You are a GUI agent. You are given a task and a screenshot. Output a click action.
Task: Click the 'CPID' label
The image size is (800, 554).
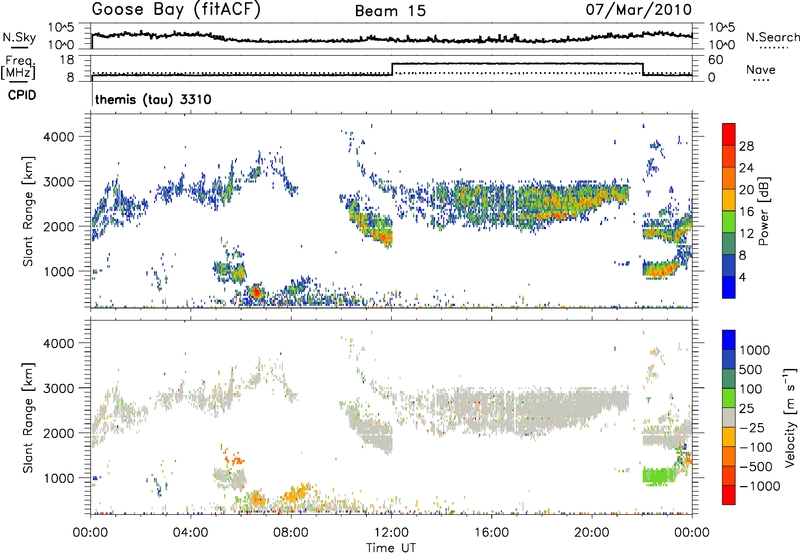[x=22, y=95]
